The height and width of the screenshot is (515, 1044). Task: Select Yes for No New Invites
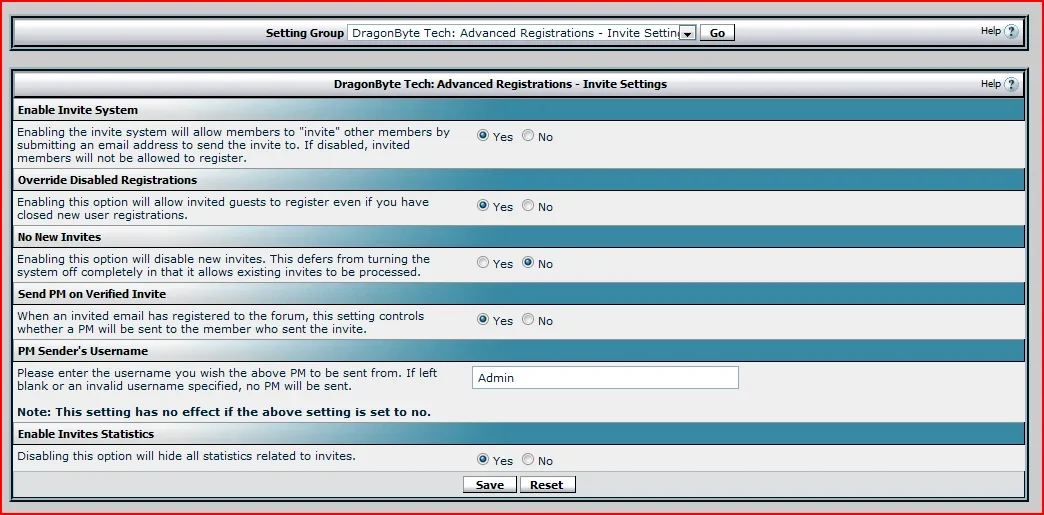coord(483,263)
